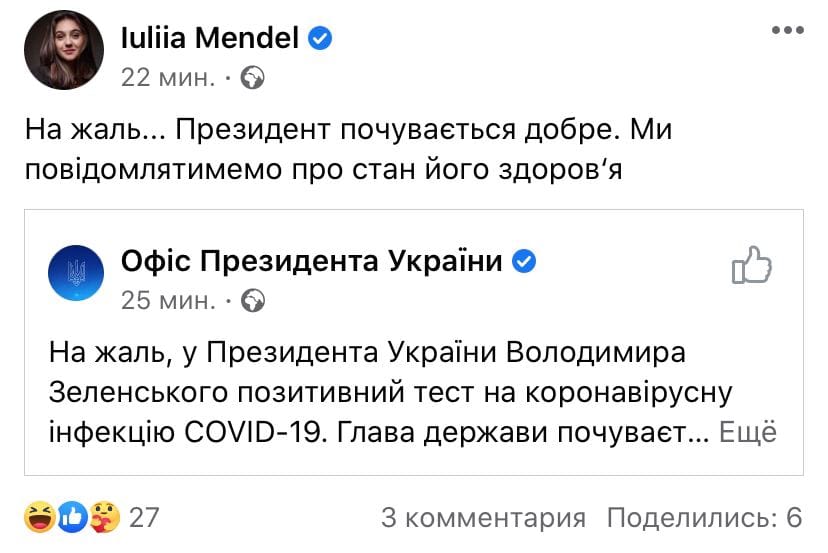This screenshot has width=828, height=553.
Task: Click the Care hug reaction emoji
Action: coord(103,517)
